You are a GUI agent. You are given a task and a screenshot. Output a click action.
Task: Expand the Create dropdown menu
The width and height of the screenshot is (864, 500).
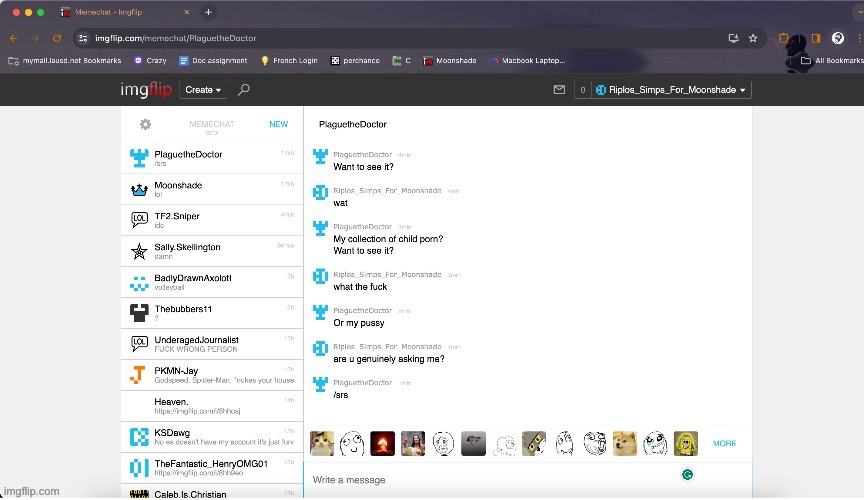tap(203, 90)
